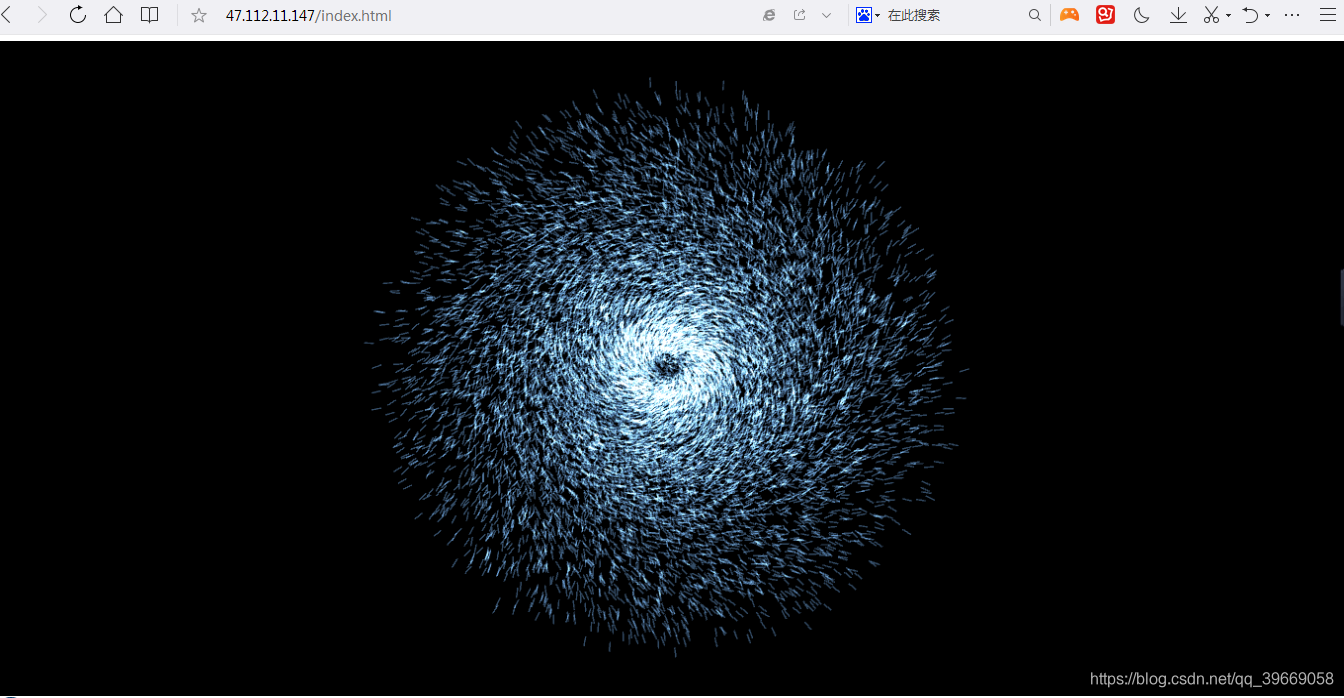The image size is (1344, 698).
Task: Bookmark this page with the star icon
Action: click(x=199, y=15)
